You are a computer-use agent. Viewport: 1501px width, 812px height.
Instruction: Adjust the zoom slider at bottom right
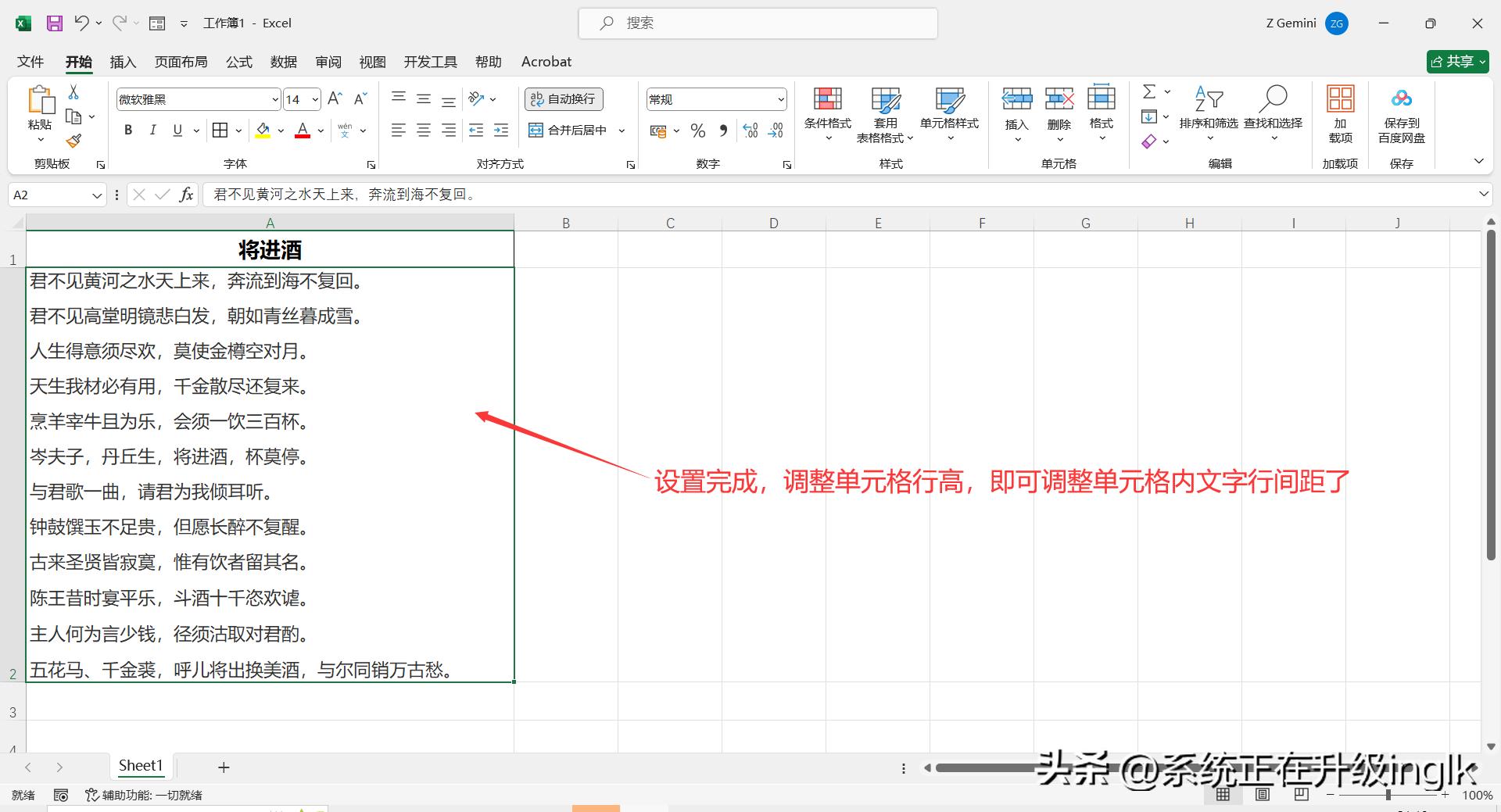point(1388,795)
